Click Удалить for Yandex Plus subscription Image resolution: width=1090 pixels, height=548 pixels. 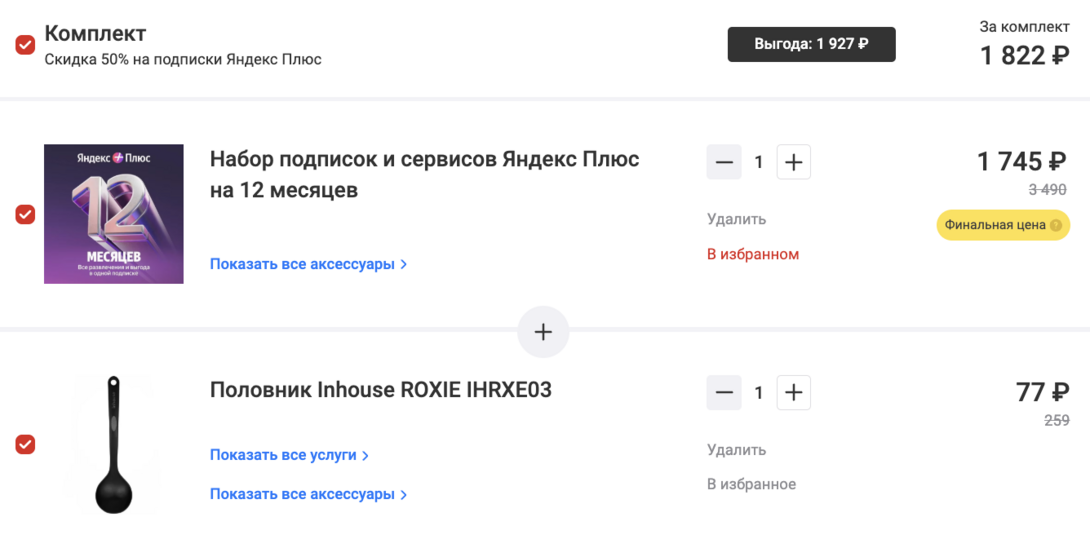[736, 219]
